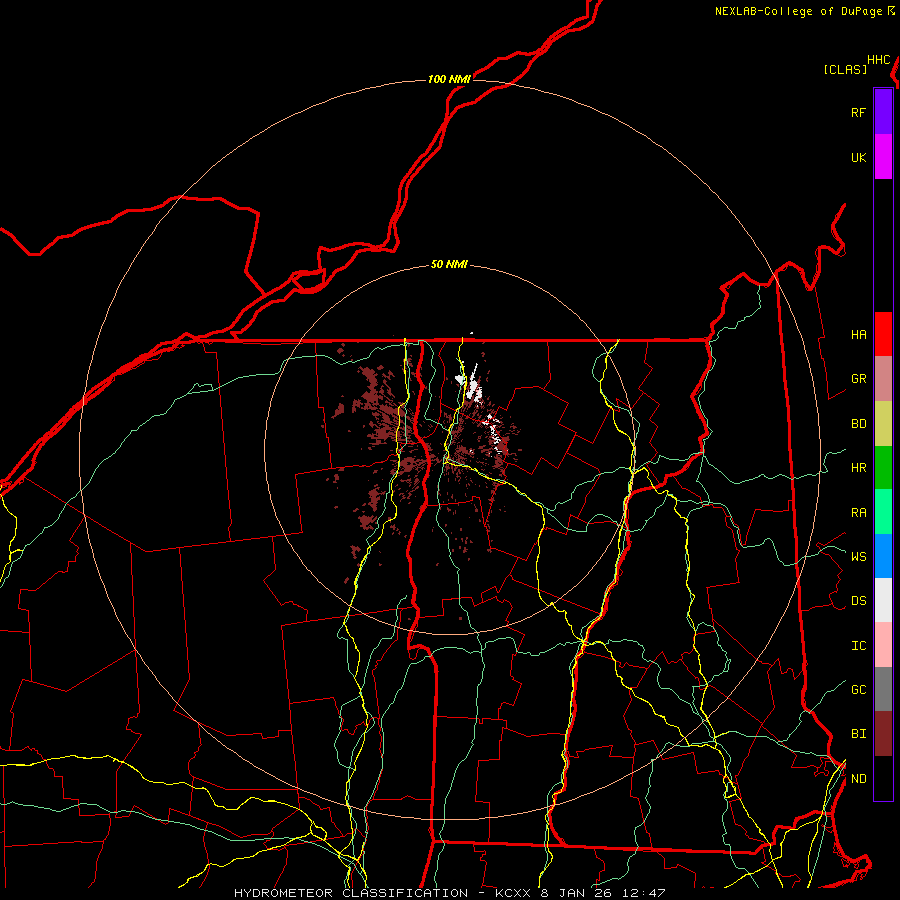
Task: Click the 8 JAN 26 date text
Action: (577, 893)
